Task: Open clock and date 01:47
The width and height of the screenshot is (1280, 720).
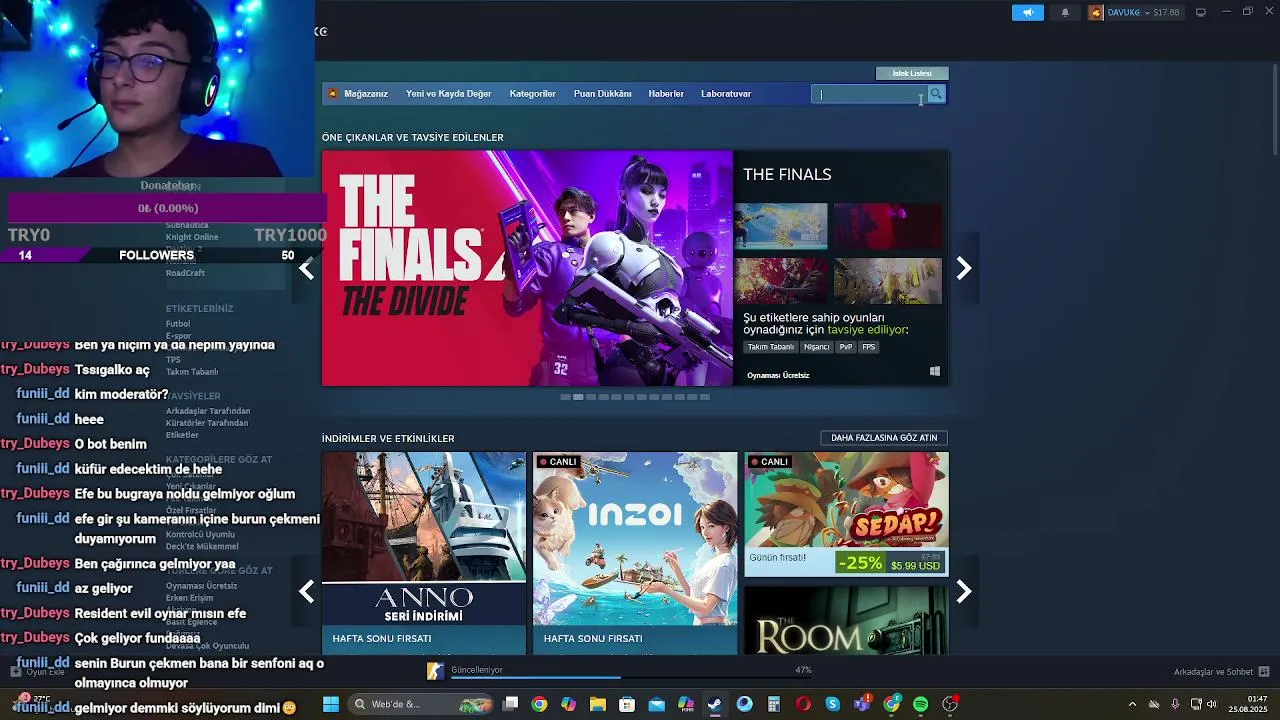Action: (1248, 704)
